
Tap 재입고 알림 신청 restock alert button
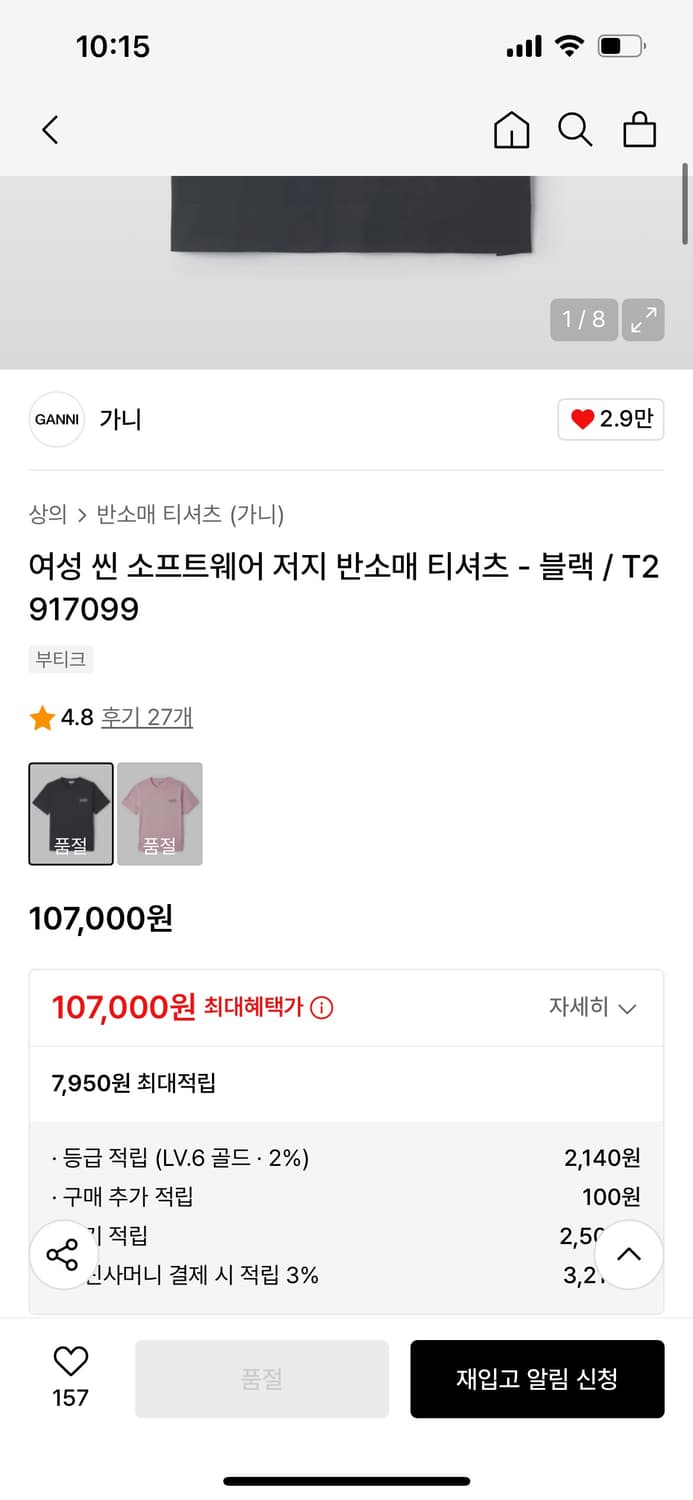pyautogui.click(x=537, y=1378)
